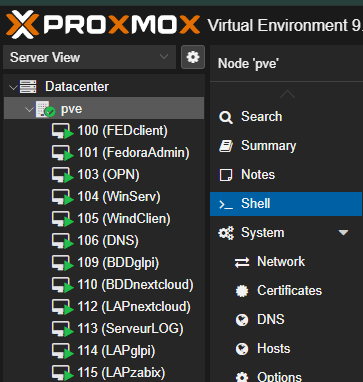The height and width of the screenshot is (382, 363).
Task: Click the VM icon for 115 (LAPzabix)
Action: pyautogui.click(x=62, y=373)
